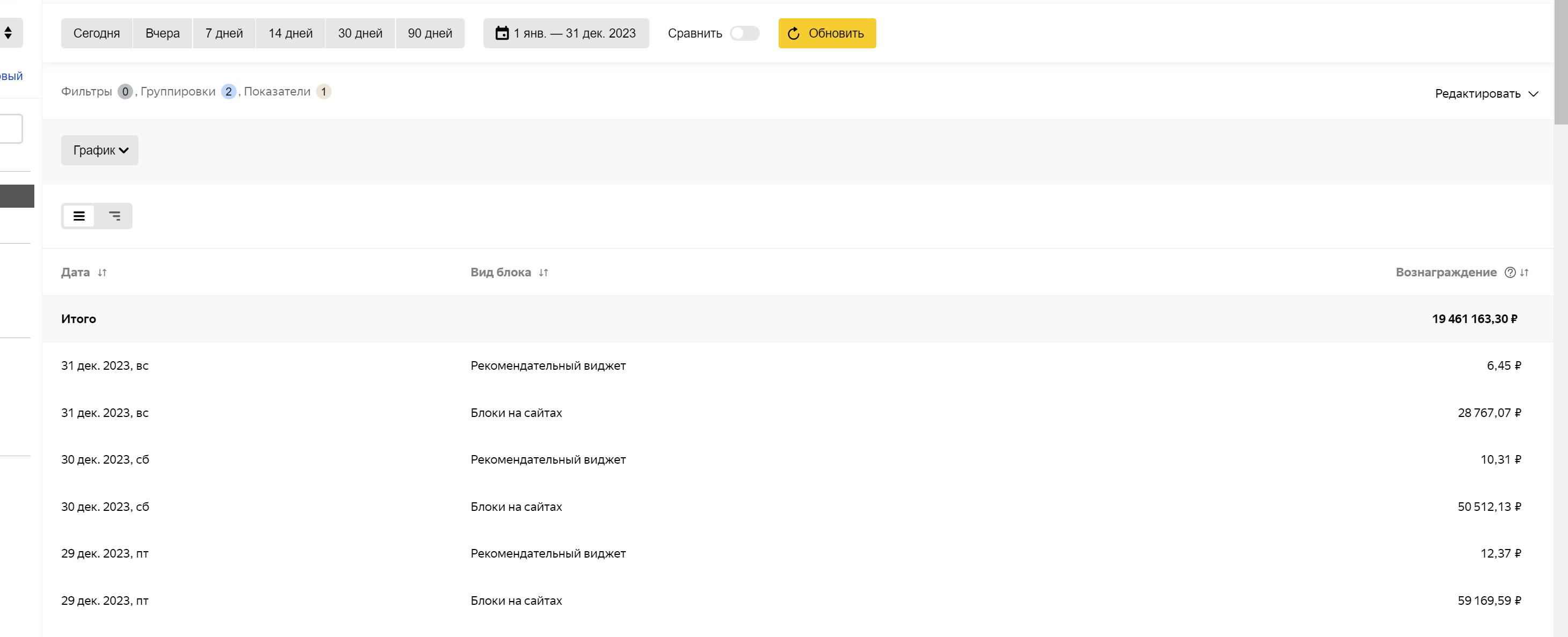Click the Вознаграждение column header
This screenshot has height=637, width=1568.
(x=1446, y=272)
